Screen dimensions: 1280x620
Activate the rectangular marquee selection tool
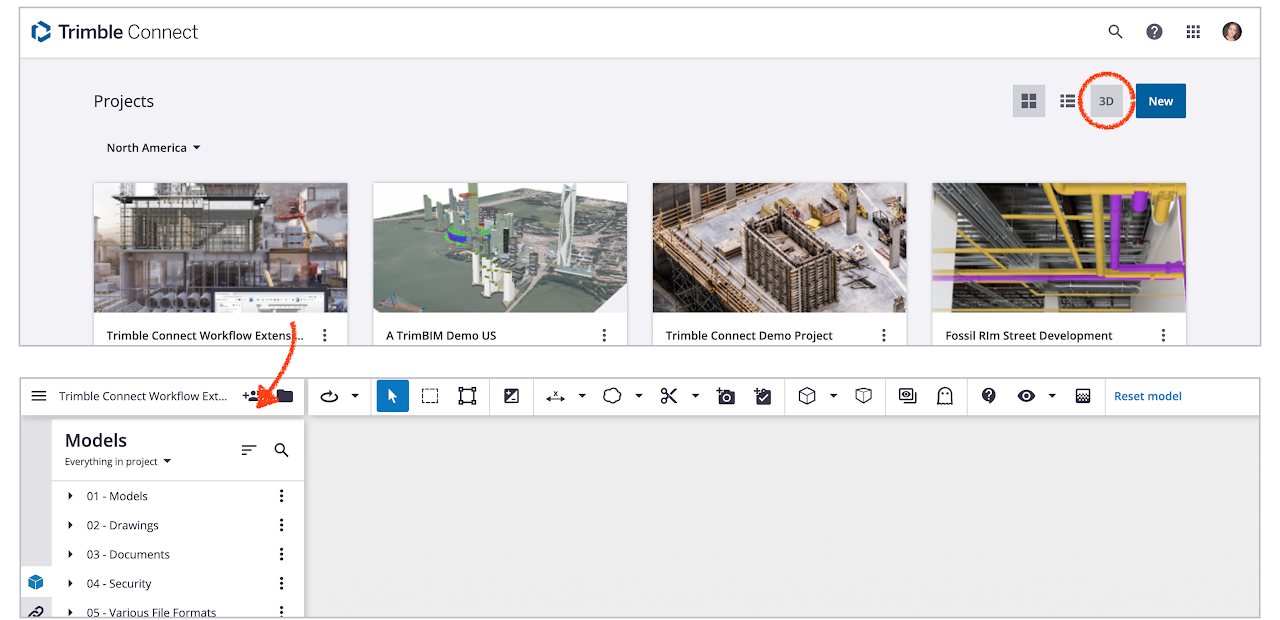pos(429,396)
